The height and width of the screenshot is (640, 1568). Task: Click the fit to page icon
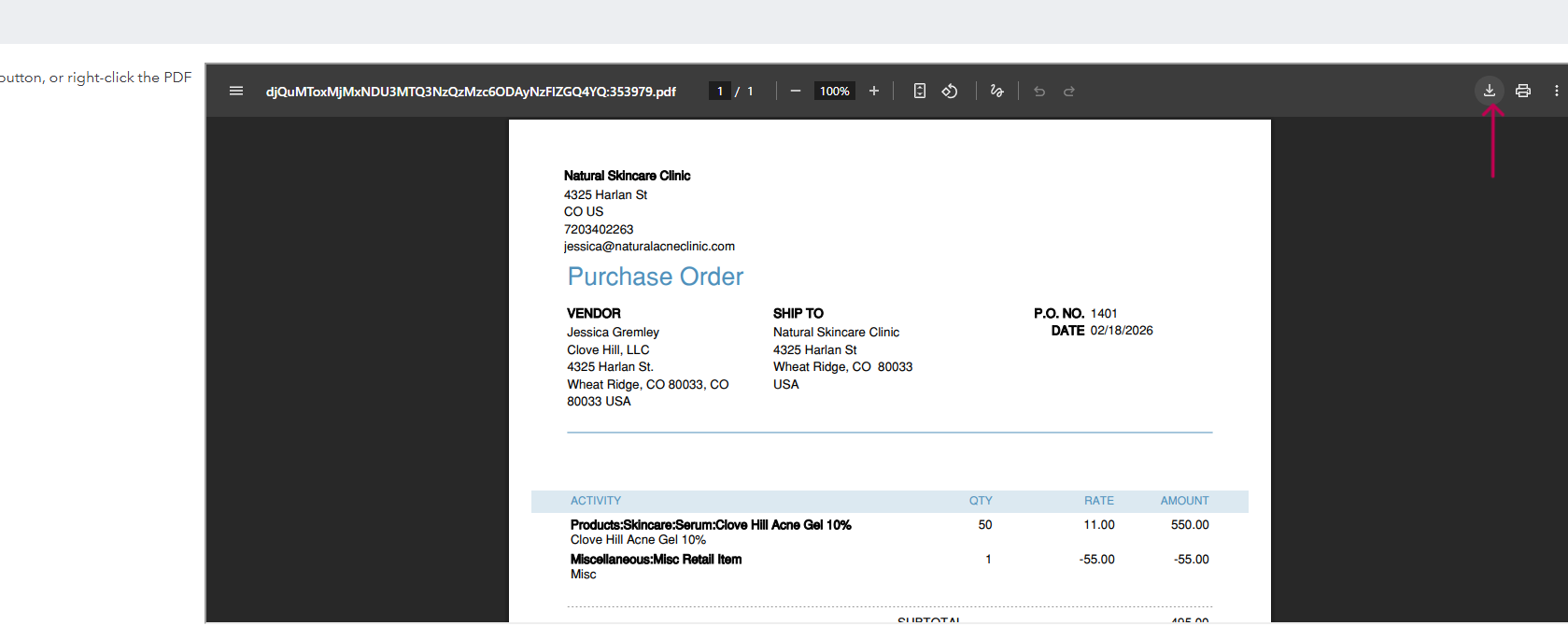(920, 91)
